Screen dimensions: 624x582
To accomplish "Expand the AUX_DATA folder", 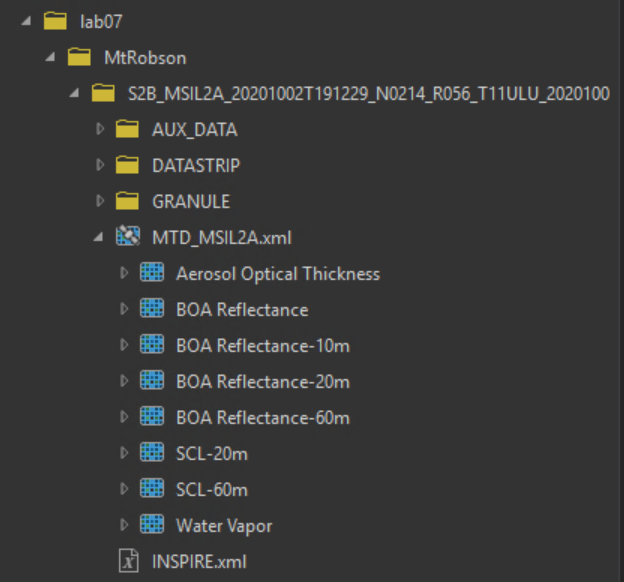I will click(100, 129).
